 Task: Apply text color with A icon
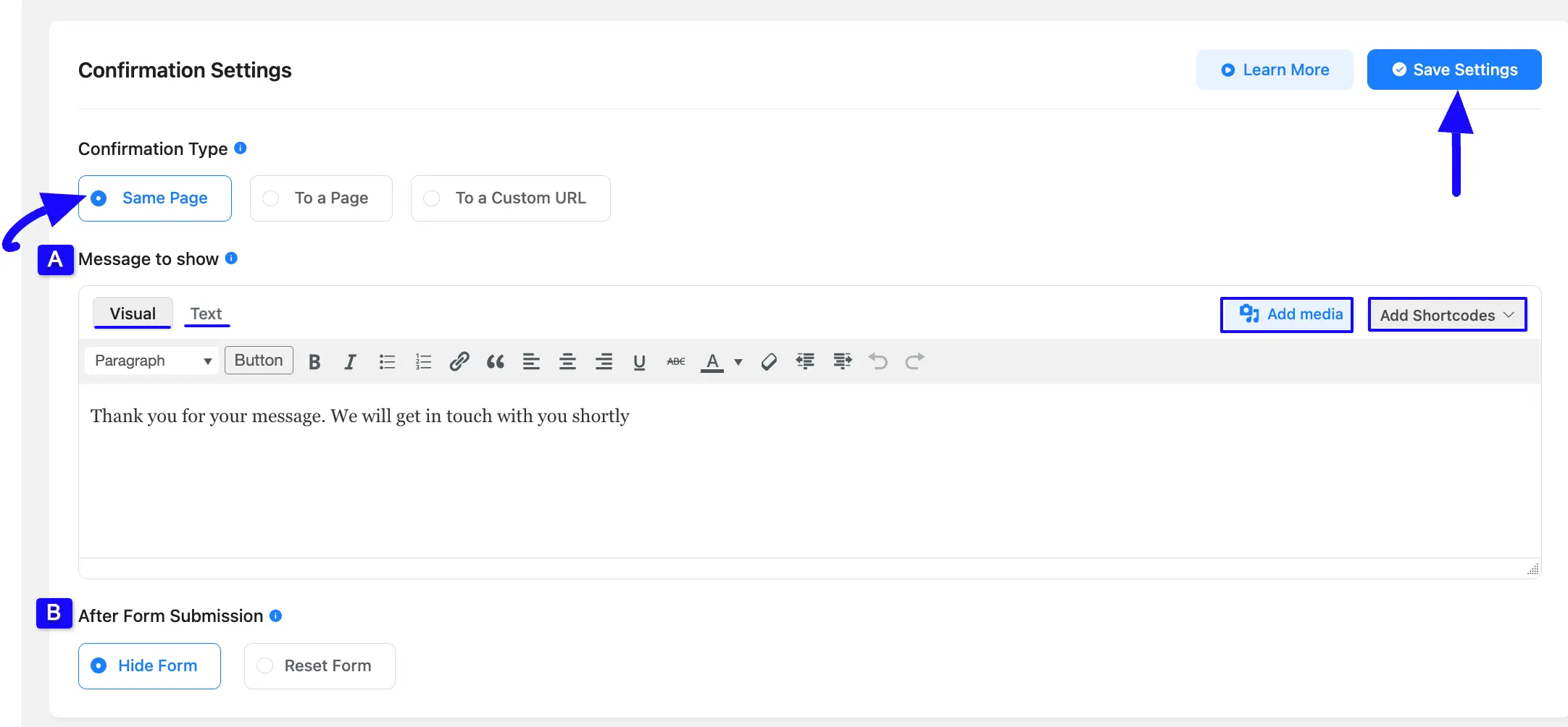click(x=712, y=361)
